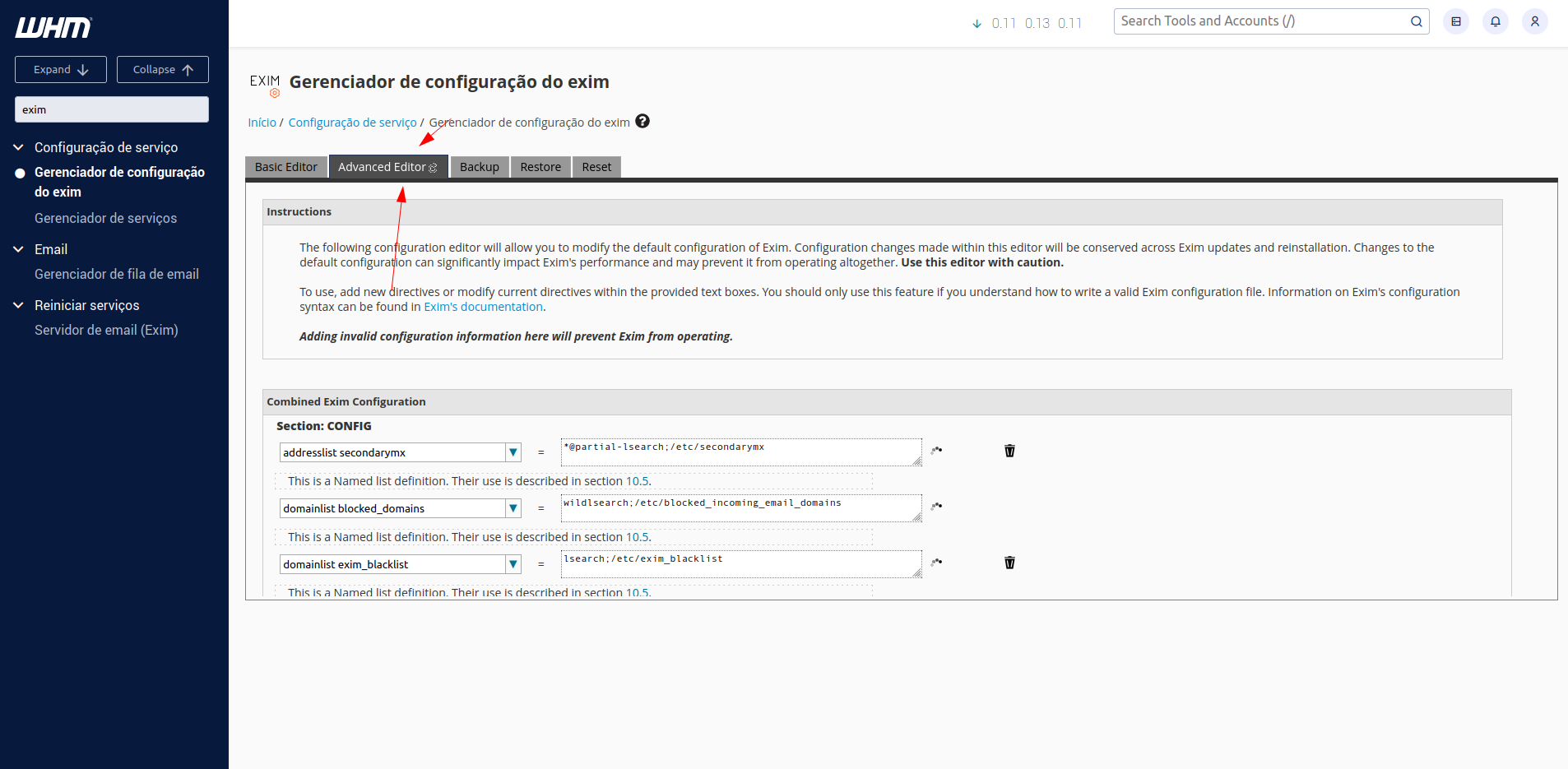The width and height of the screenshot is (1568, 769).
Task: Click the notifications bell icon
Action: pos(1495,21)
